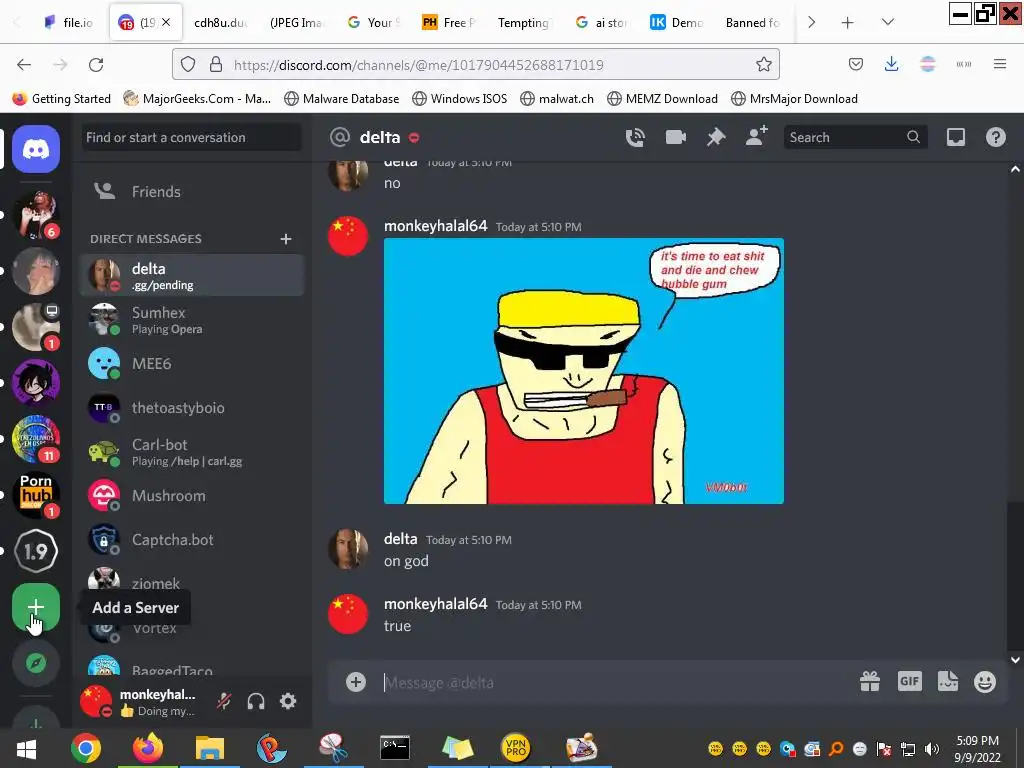Switch to the ai story Google tab
1024x768 pixels.
click(601, 22)
